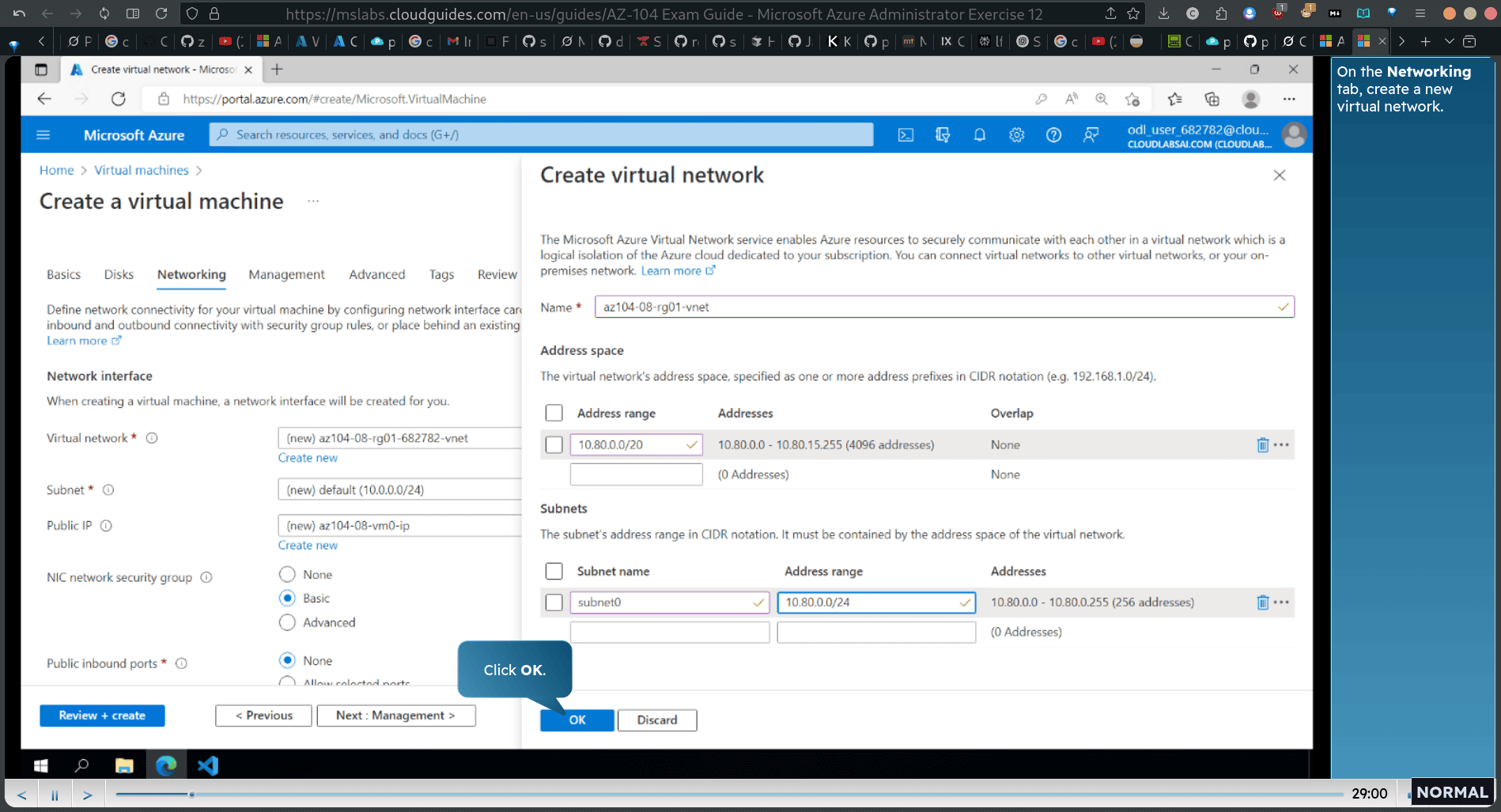This screenshot has width=1501, height=812.
Task: Click the Previous button
Action: [x=263, y=716]
